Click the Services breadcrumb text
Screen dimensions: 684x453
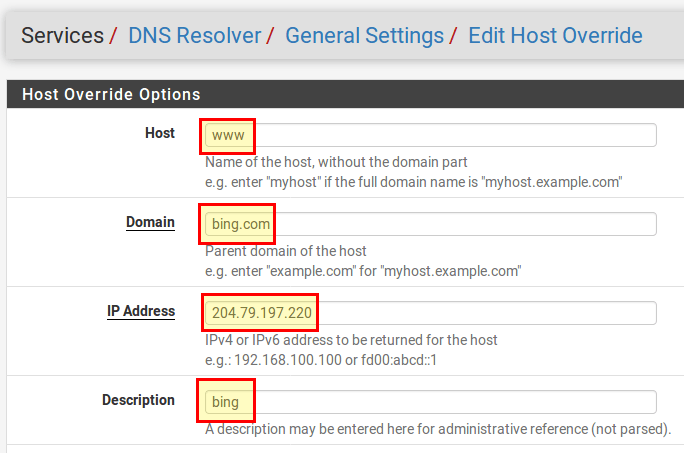pyautogui.click(x=62, y=36)
